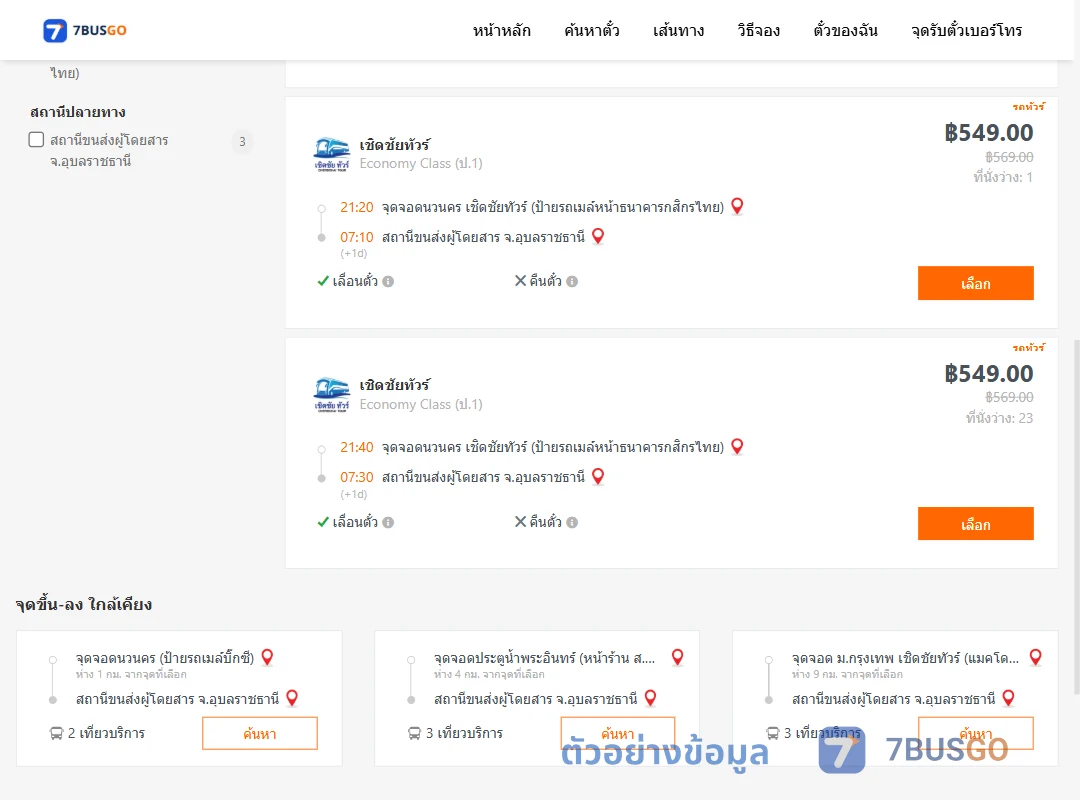Click the 21:20 departure time
Image resolution: width=1080 pixels, height=800 pixels.
356,207
